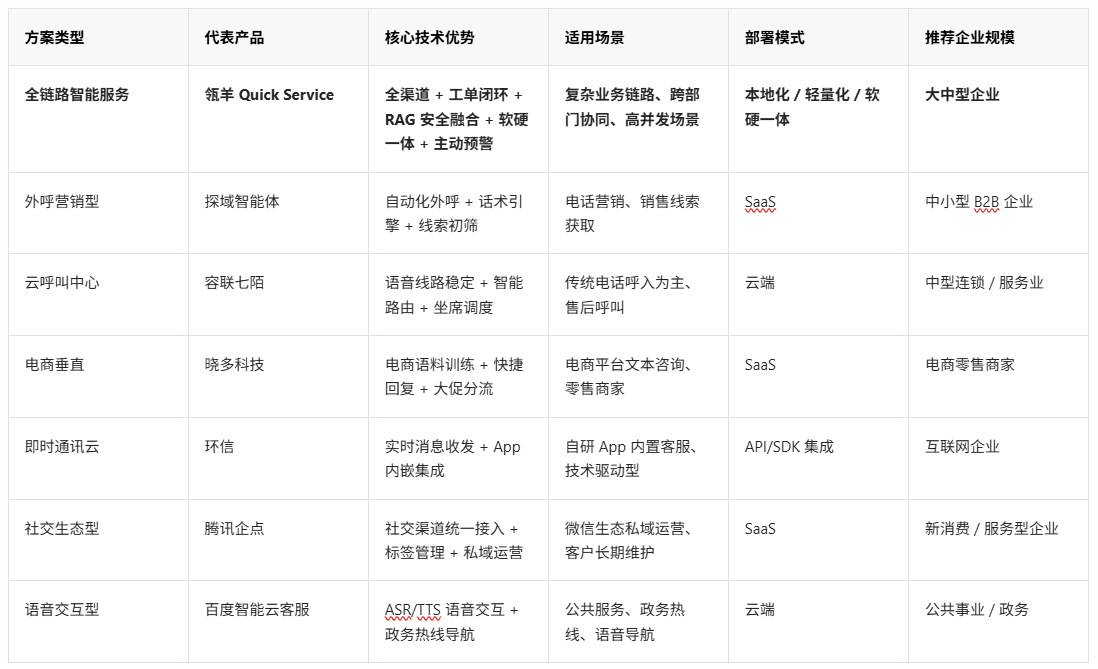
Task: Click the 核心技术优势 header cell
Action: 458,37
